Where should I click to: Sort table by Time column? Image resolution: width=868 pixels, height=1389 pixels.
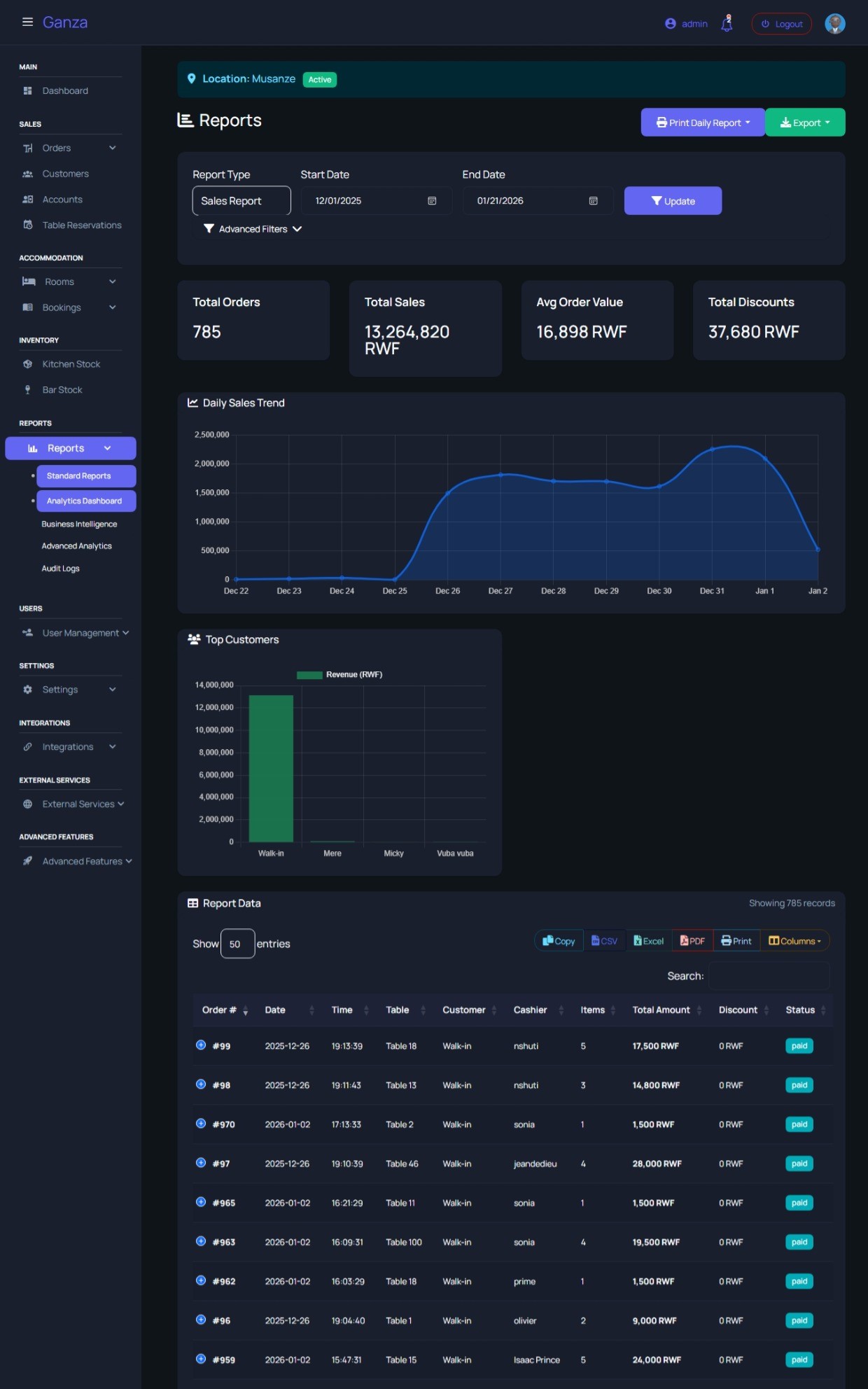point(349,1010)
